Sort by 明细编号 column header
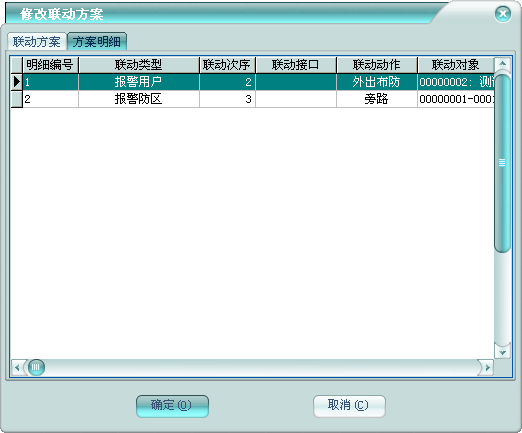 (x=50, y=65)
